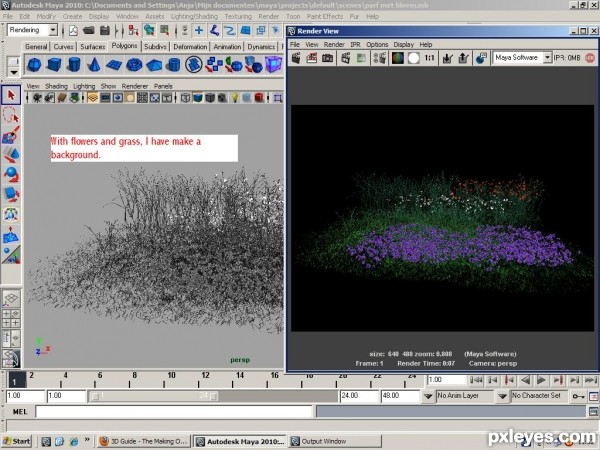This screenshot has width=600, height=450.
Task: Create a polygon torus from the shelf
Action: [x=134, y=65]
